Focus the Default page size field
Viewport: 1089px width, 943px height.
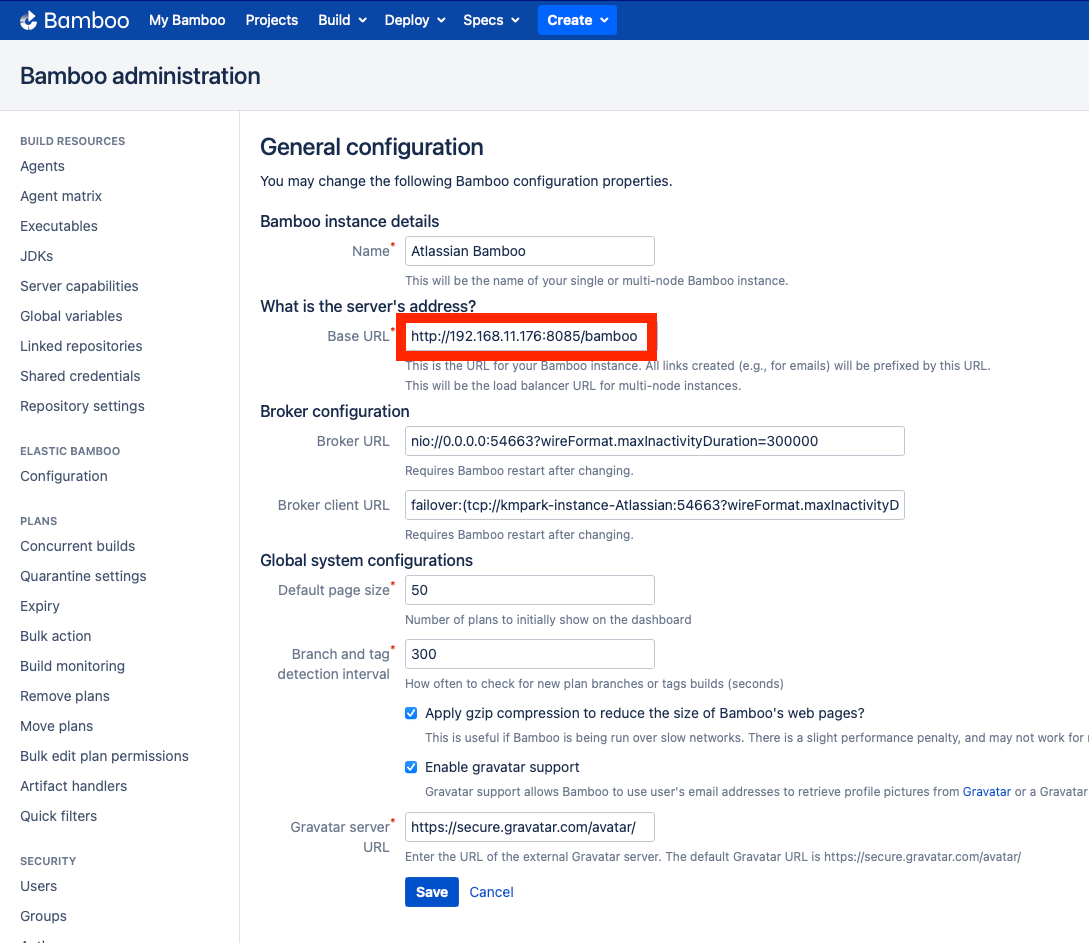(x=529, y=590)
